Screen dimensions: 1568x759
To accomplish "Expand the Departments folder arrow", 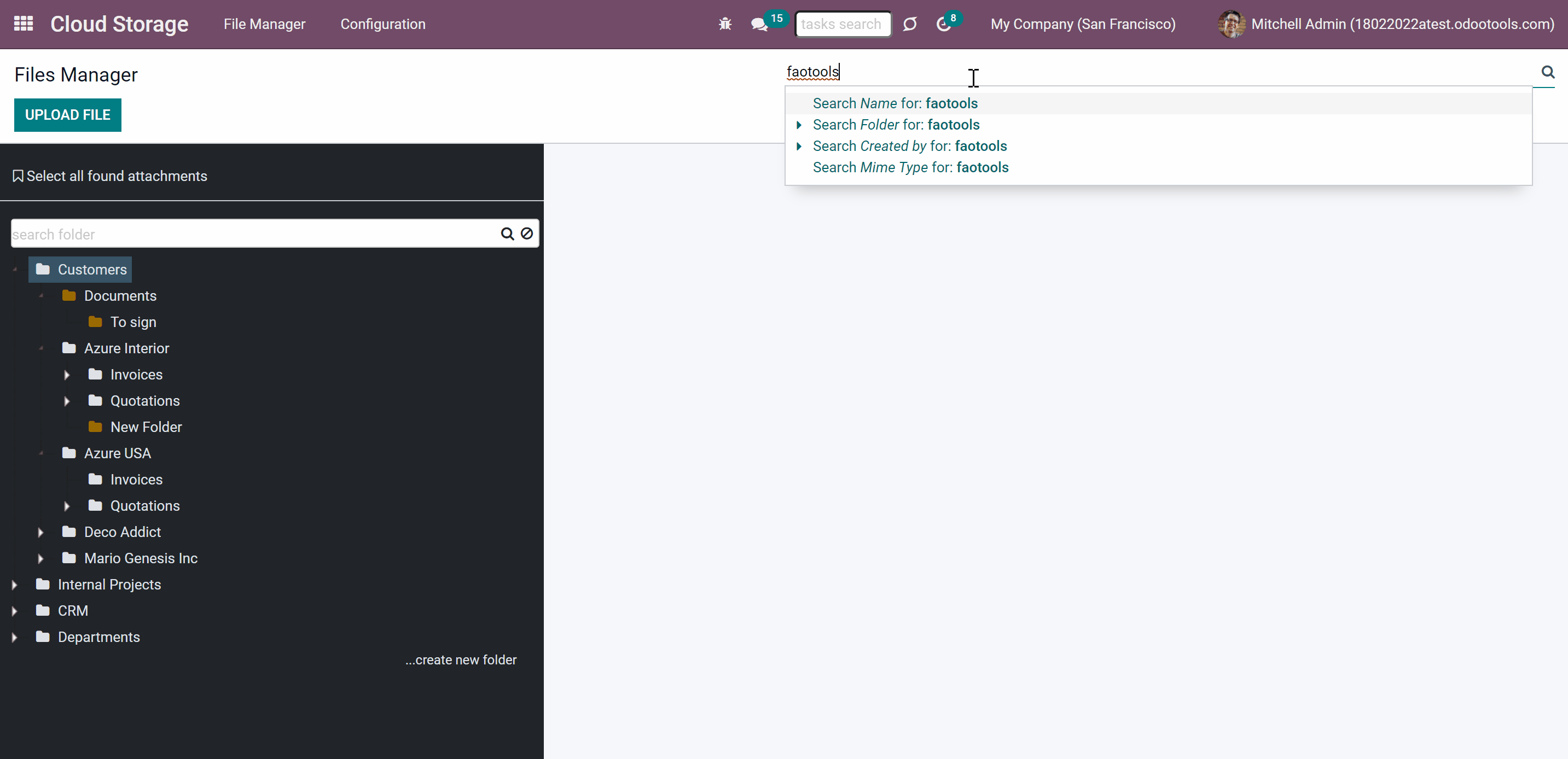I will tap(15, 638).
